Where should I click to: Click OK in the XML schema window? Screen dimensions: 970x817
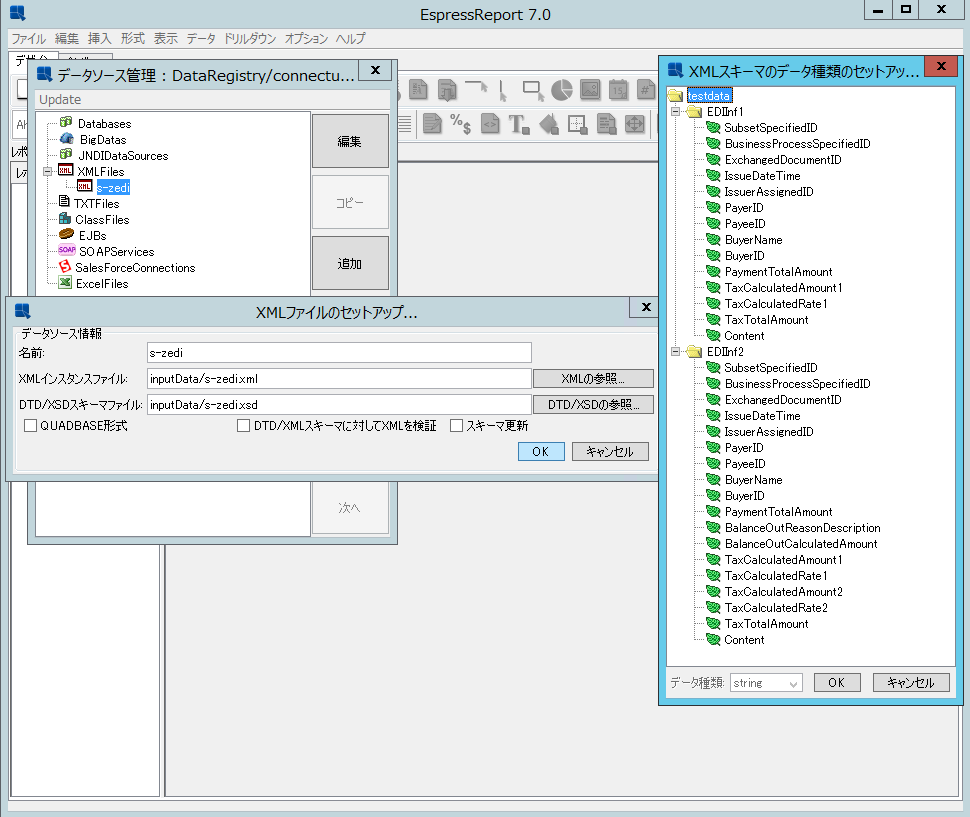coord(836,683)
